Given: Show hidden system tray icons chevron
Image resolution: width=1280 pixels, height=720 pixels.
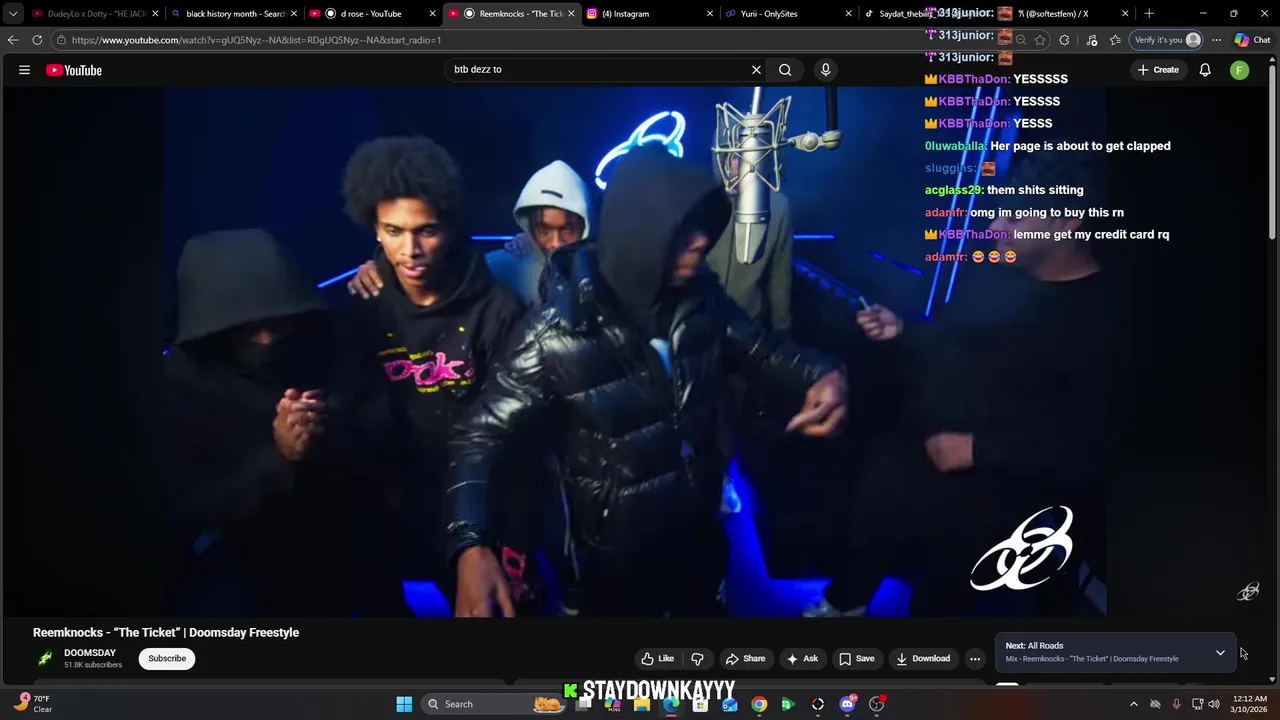Looking at the screenshot, I should [x=1133, y=704].
